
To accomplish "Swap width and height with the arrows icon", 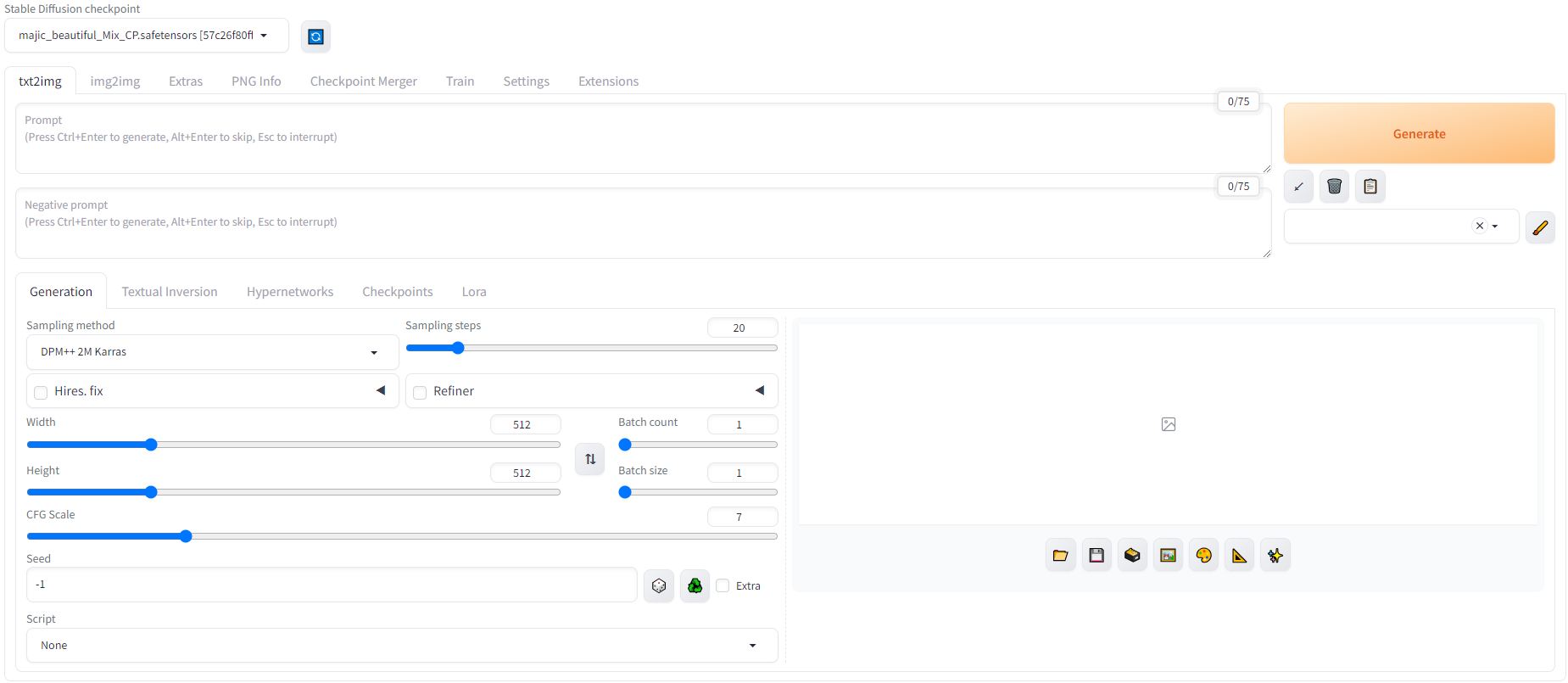I will point(590,459).
